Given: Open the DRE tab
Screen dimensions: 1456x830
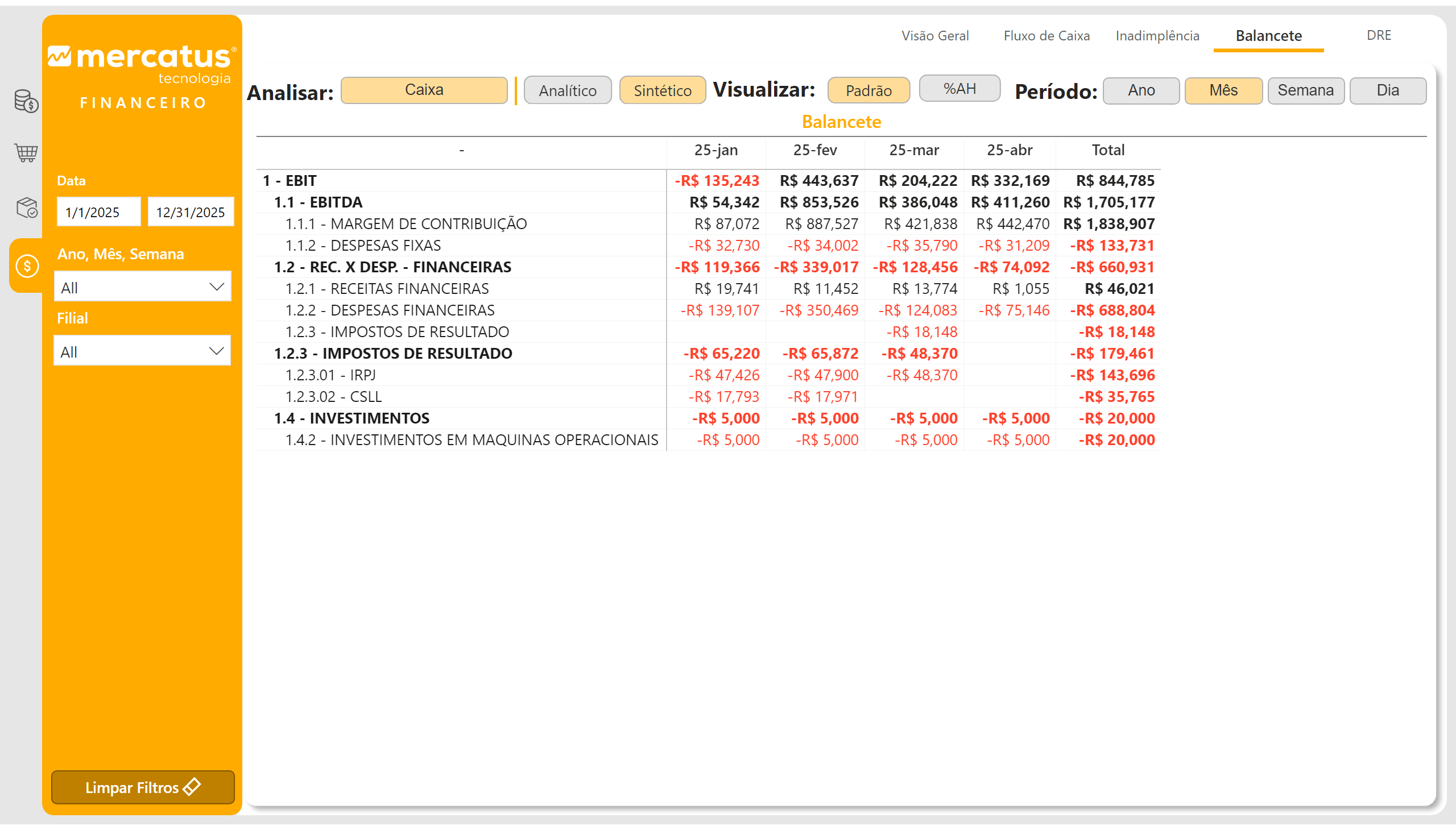Looking at the screenshot, I should click(x=1379, y=35).
